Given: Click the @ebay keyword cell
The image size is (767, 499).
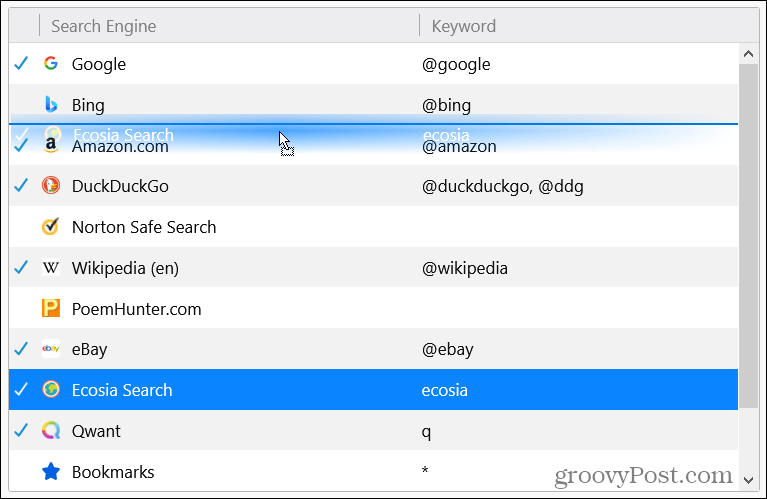Looking at the screenshot, I should pyautogui.click(x=448, y=349).
